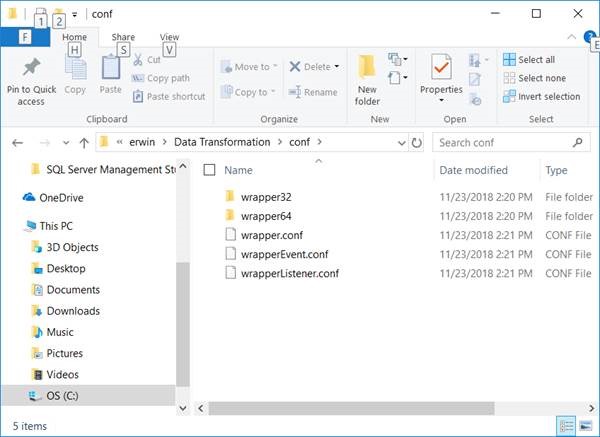This screenshot has width=600, height=437.
Task: Sort by the Type column
Action: (556, 170)
